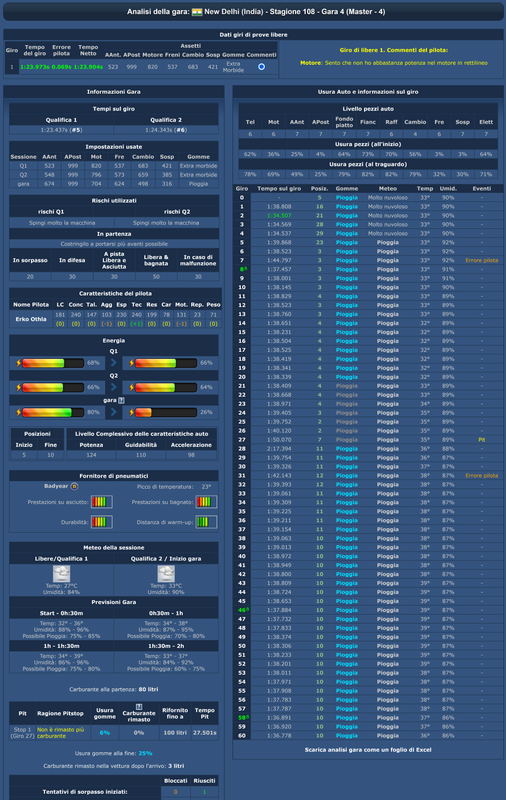
Task: Click the practice lap time 1:23.973s
Action: (x=35, y=67)
